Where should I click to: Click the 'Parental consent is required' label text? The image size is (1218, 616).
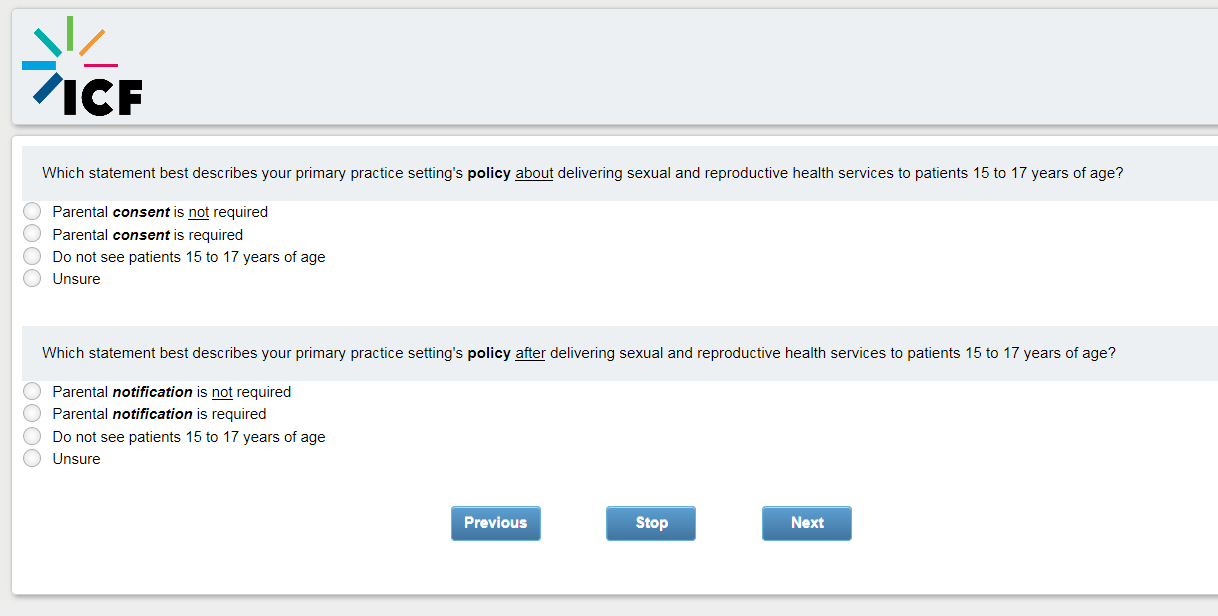point(148,235)
